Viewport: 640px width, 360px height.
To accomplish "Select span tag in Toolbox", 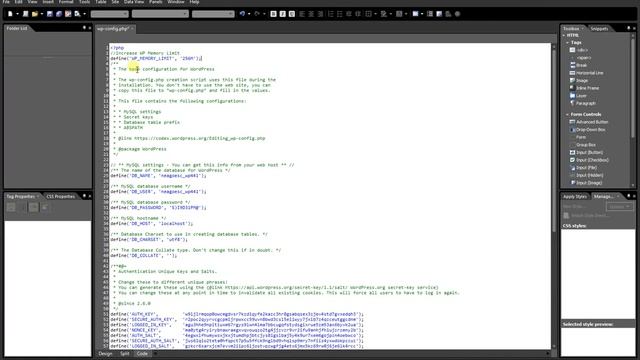I will pyautogui.click(x=580, y=58).
